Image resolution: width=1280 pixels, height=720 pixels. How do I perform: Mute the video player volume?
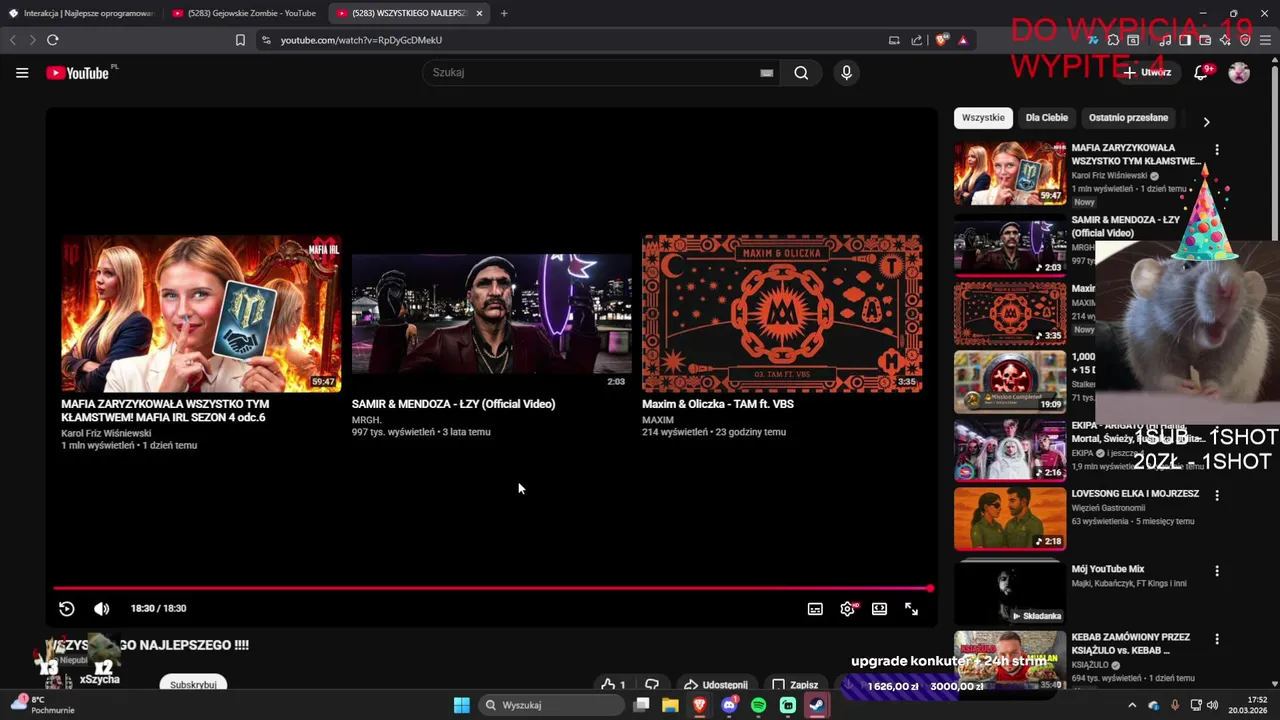click(x=101, y=608)
